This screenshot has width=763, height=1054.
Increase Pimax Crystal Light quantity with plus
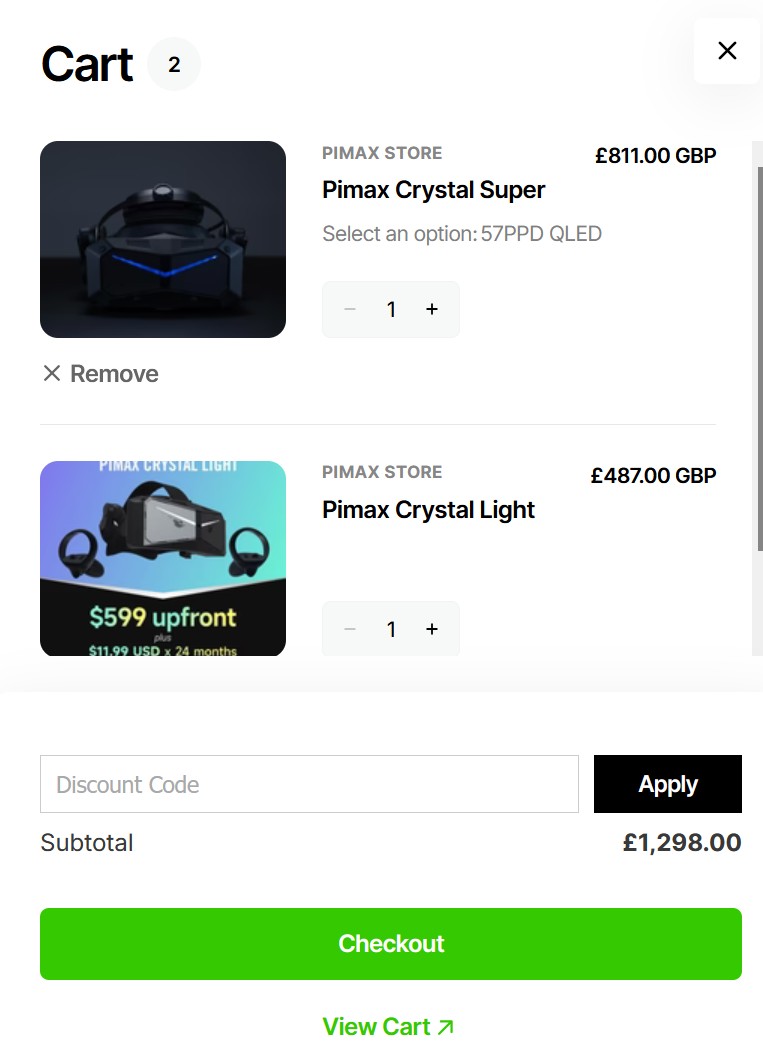click(432, 629)
